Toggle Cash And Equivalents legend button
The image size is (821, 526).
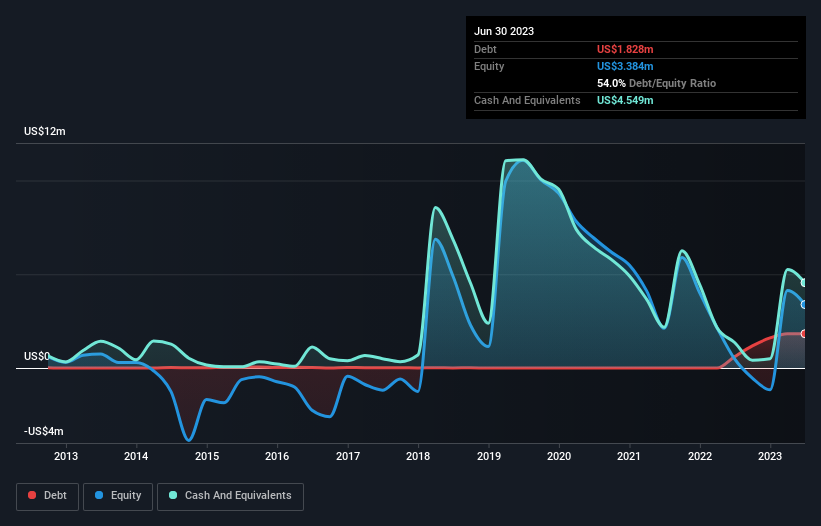230,496
